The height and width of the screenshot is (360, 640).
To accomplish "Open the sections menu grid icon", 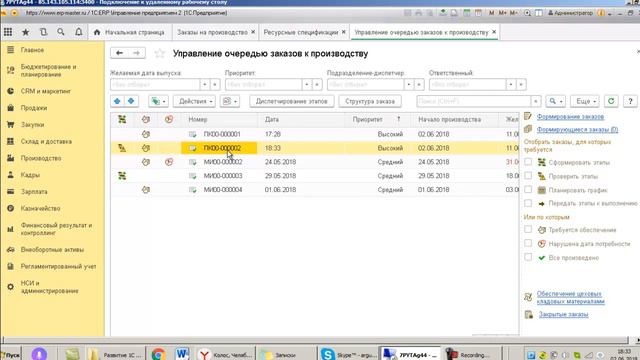I will pos(8,32).
